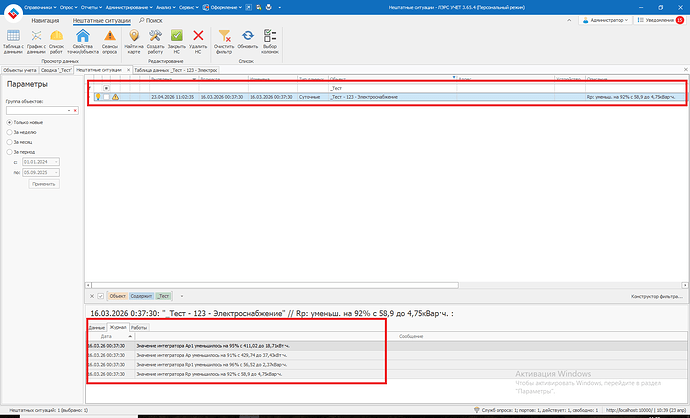Viewport: 690px width, 418px height.
Task: Click the Список работ helmet icon
Action: 57,40
